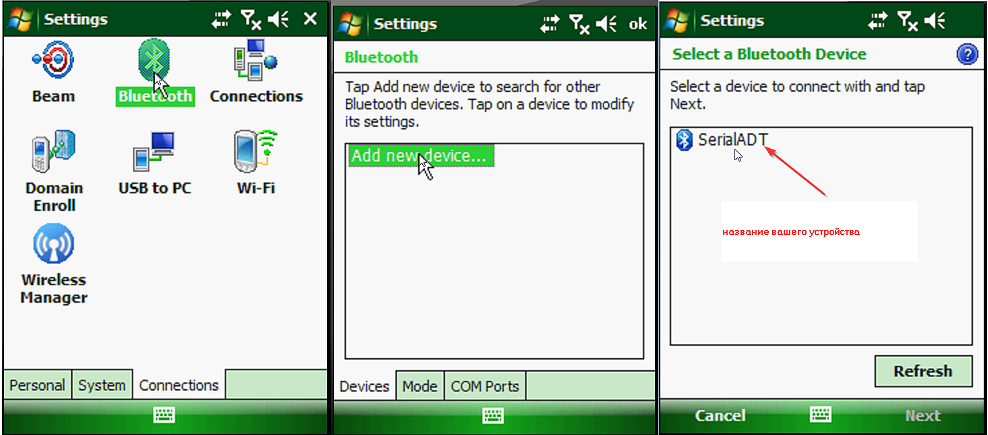
Task: Switch to the COM Ports tab
Action: pos(485,386)
